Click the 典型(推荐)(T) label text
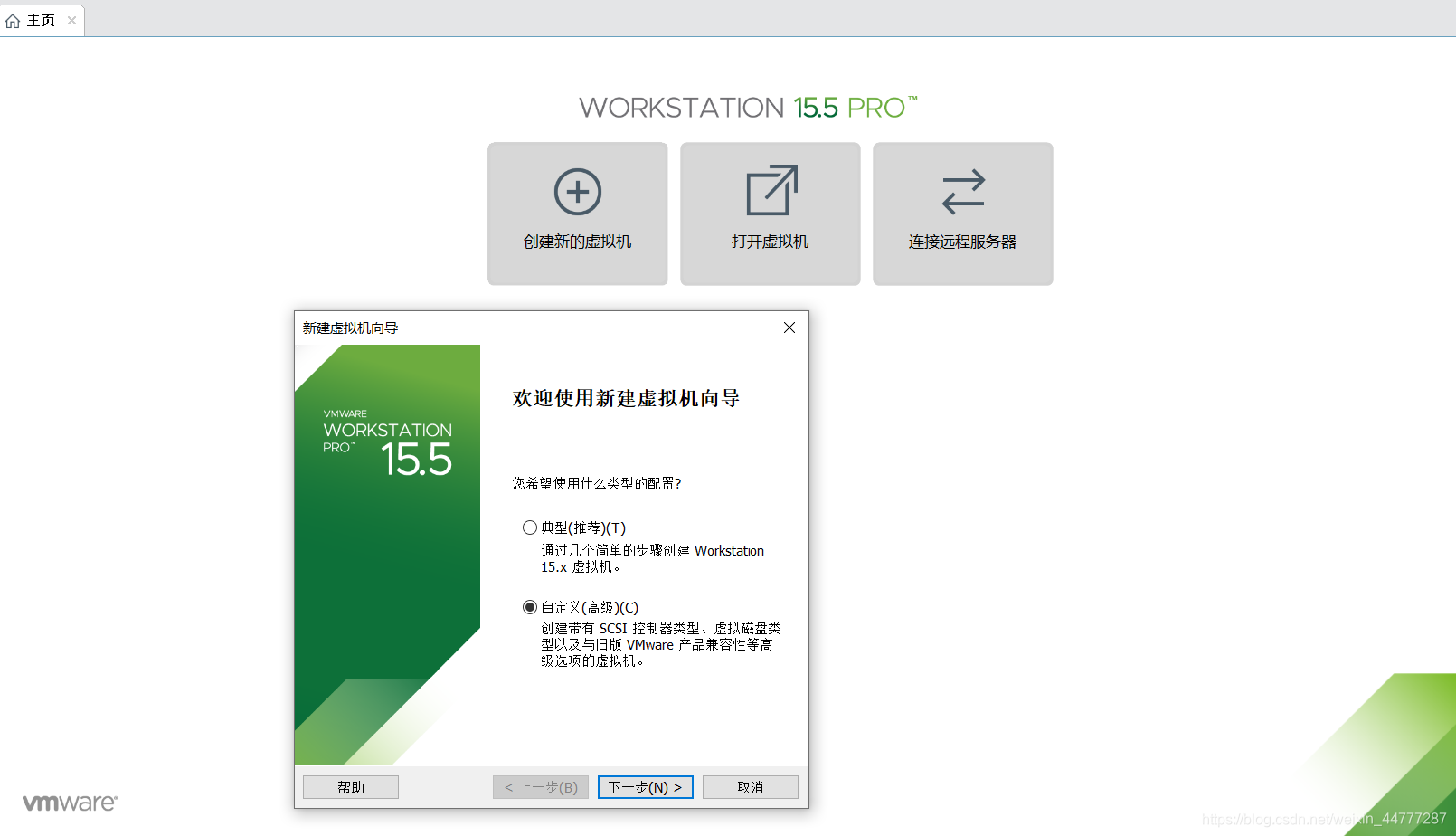This screenshot has height=836, width=1456. coord(583,527)
